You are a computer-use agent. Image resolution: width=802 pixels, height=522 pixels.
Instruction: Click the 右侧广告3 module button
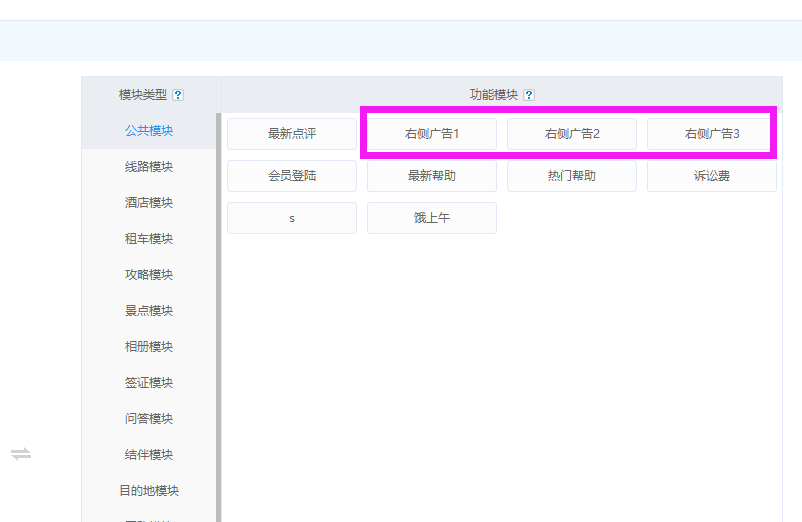(x=712, y=134)
